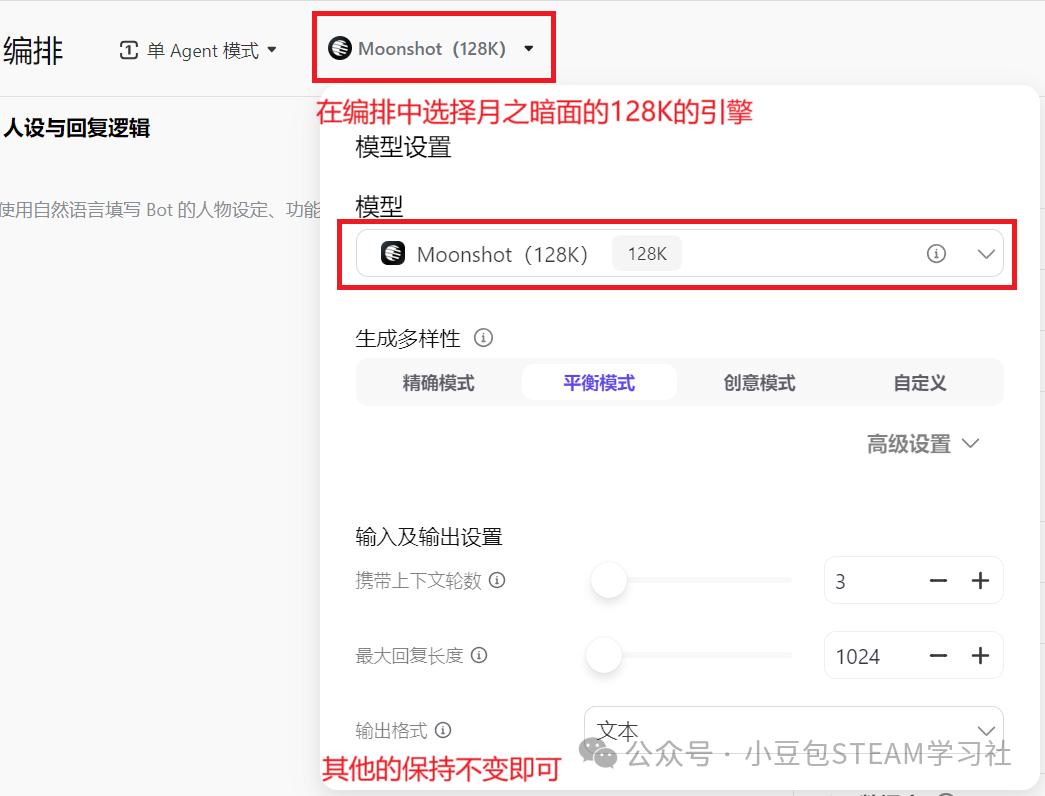Click the info icon next to 生成多样性
The image size is (1045, 796).
483,338
